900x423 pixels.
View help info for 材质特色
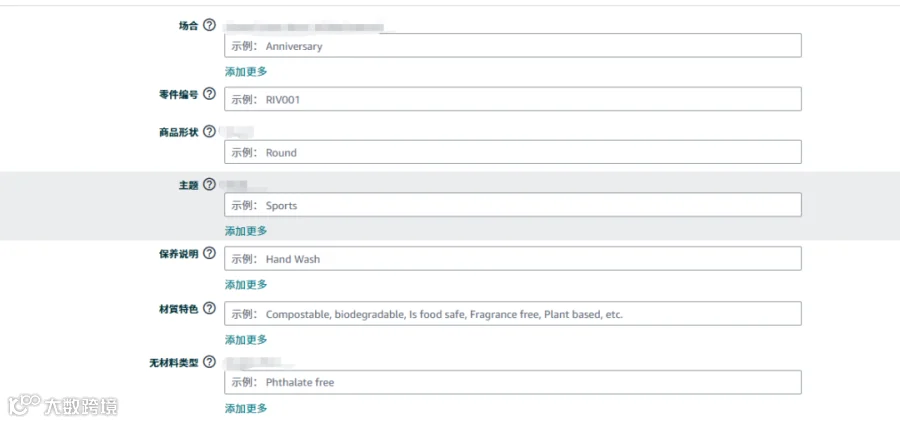[210, 308]
